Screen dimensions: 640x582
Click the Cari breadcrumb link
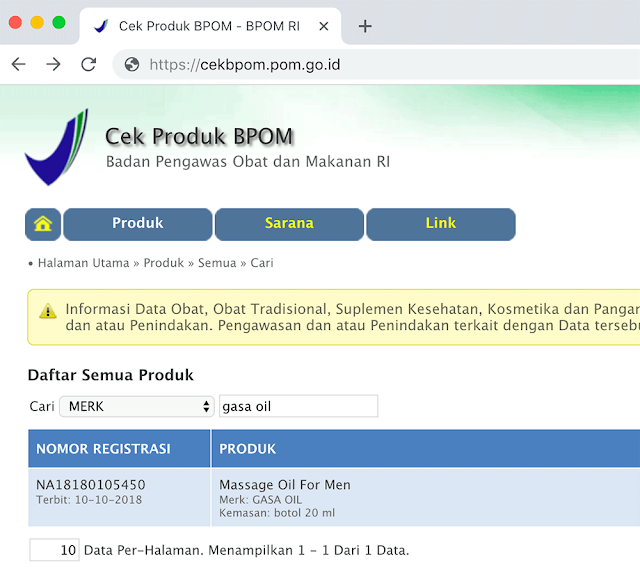pyautogui.click(x=262, y=263)
